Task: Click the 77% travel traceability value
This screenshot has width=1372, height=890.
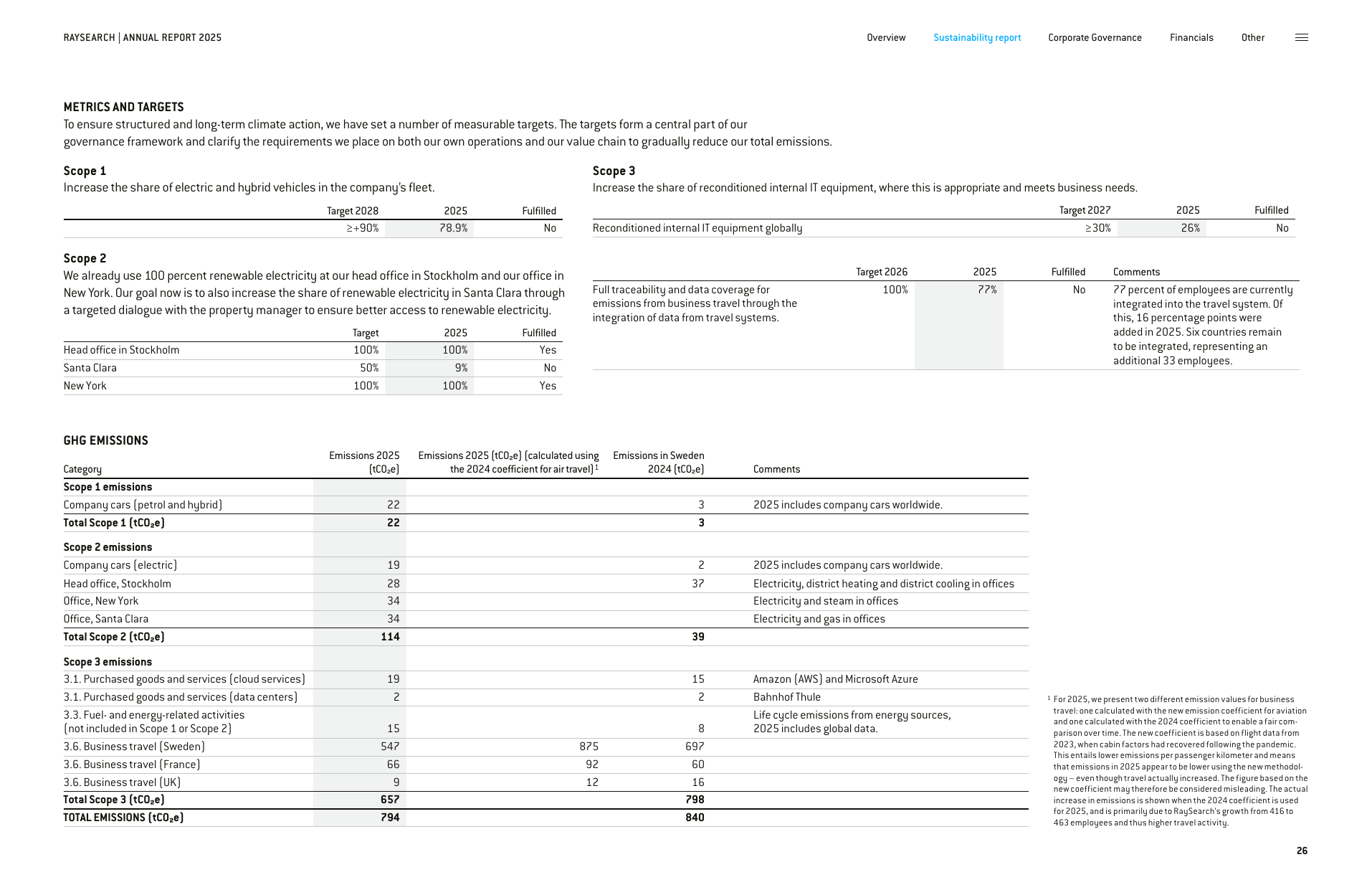Action: 987,290
